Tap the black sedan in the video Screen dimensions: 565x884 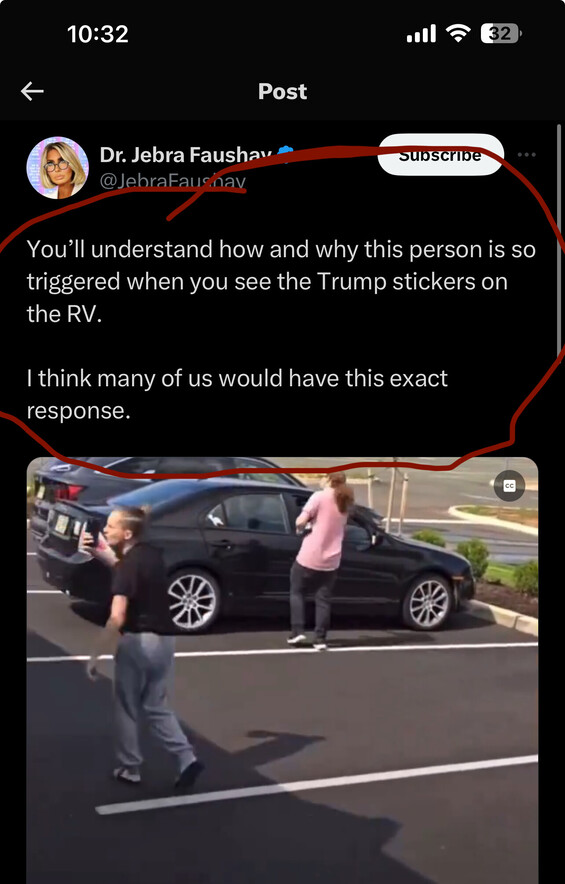[x=254, y=552]
